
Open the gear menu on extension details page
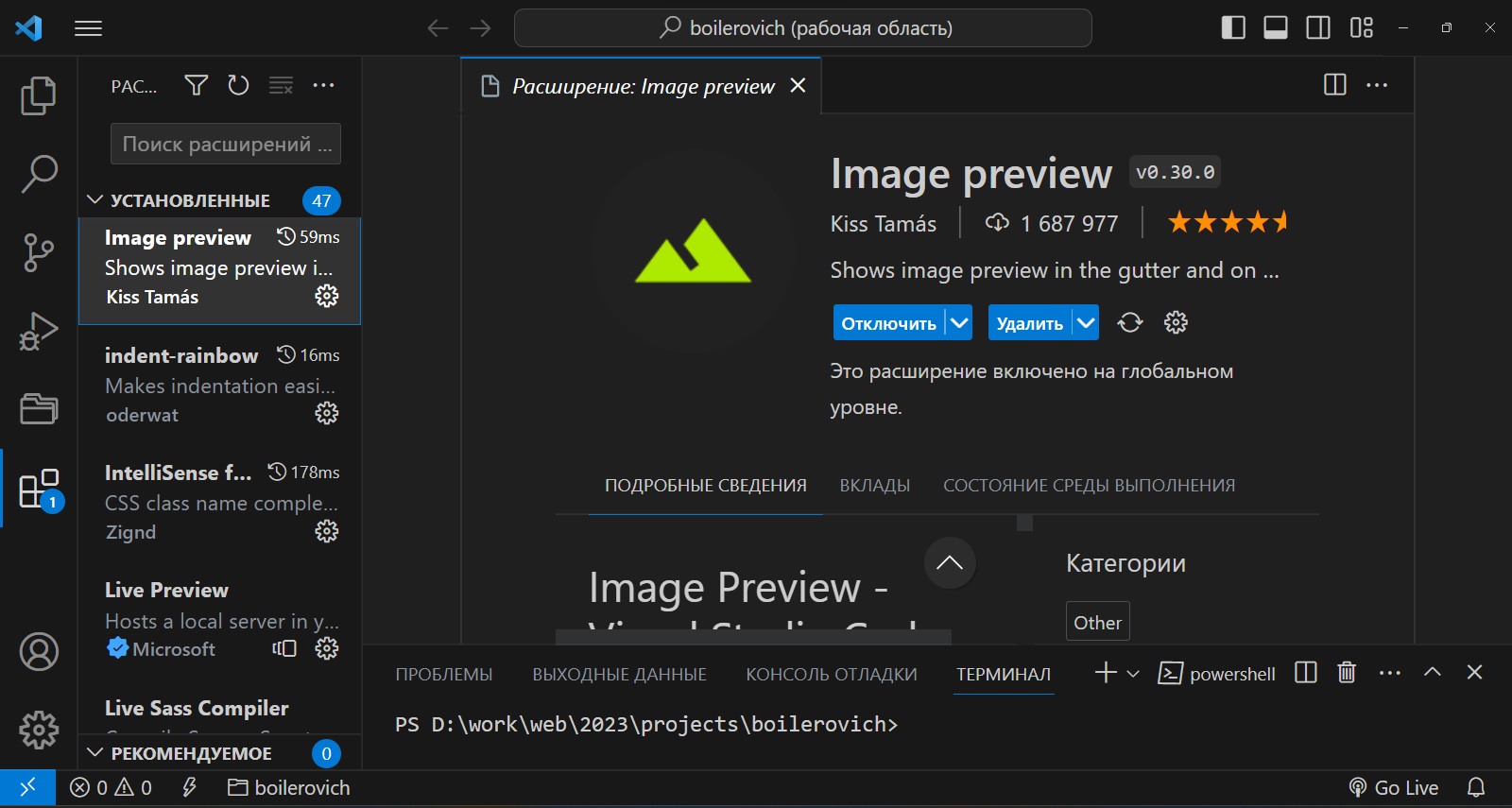pyautogui.click(x=1176, y=323)
